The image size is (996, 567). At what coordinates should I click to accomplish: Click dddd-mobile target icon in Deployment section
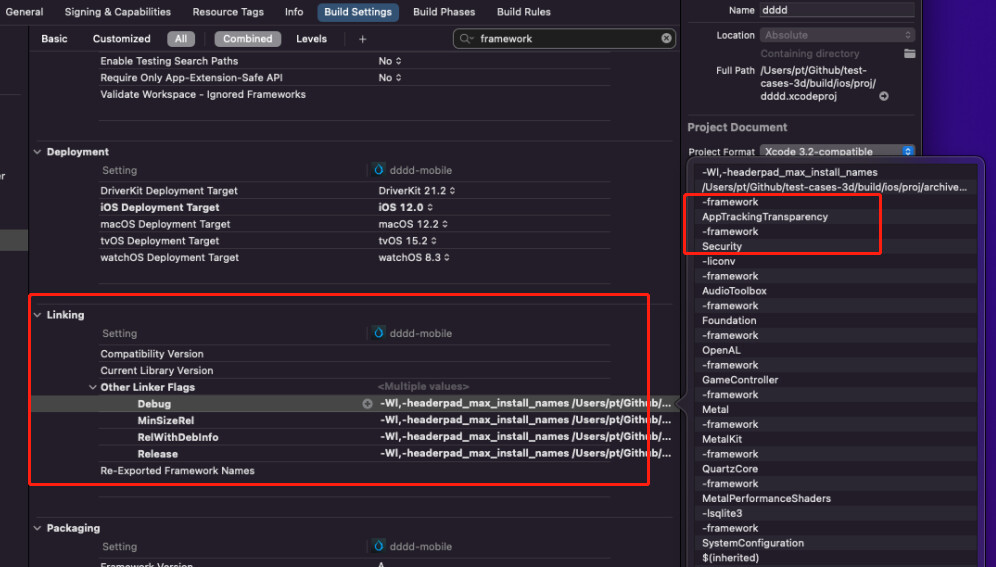click(x=379, y=171)
